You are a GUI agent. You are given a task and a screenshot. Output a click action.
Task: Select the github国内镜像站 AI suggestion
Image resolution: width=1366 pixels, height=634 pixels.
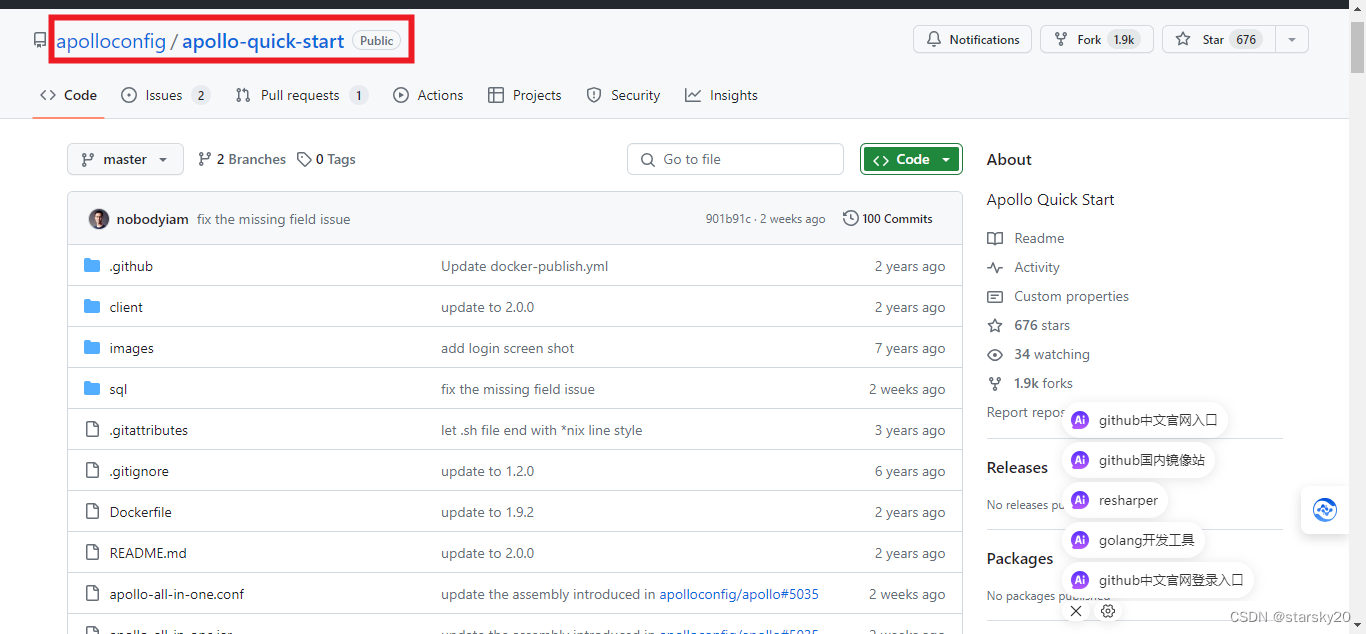(x=1139, y=460)
